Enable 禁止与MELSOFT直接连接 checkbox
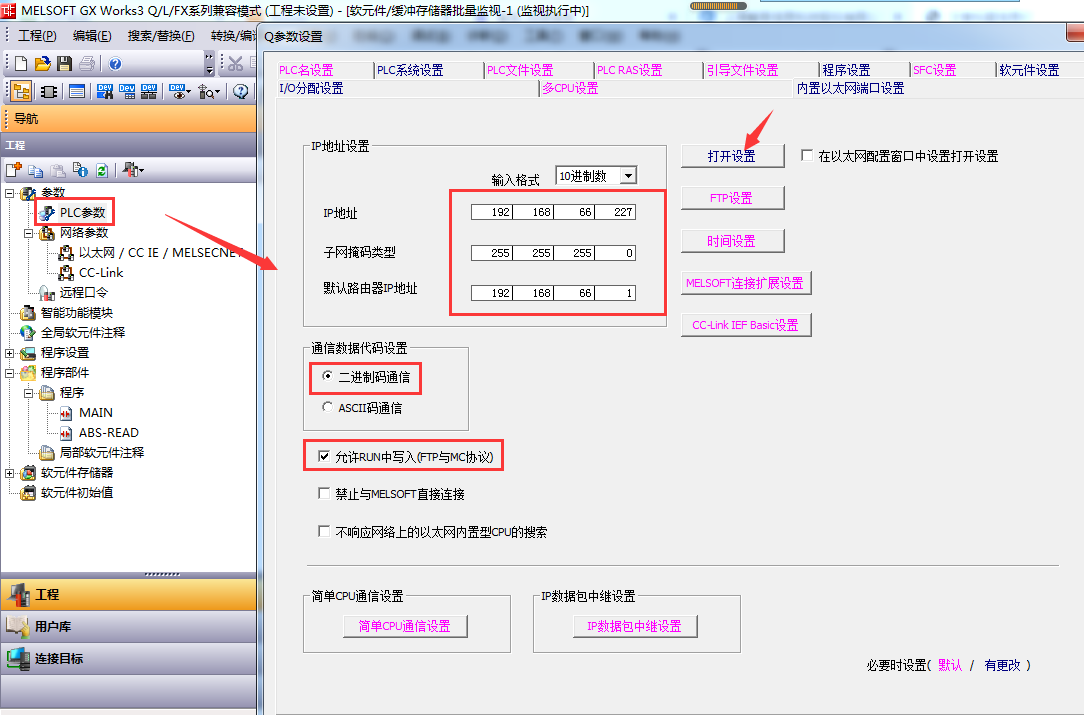Image resolution: width=1084 pixels, height=715 pixels. [324, 493]
